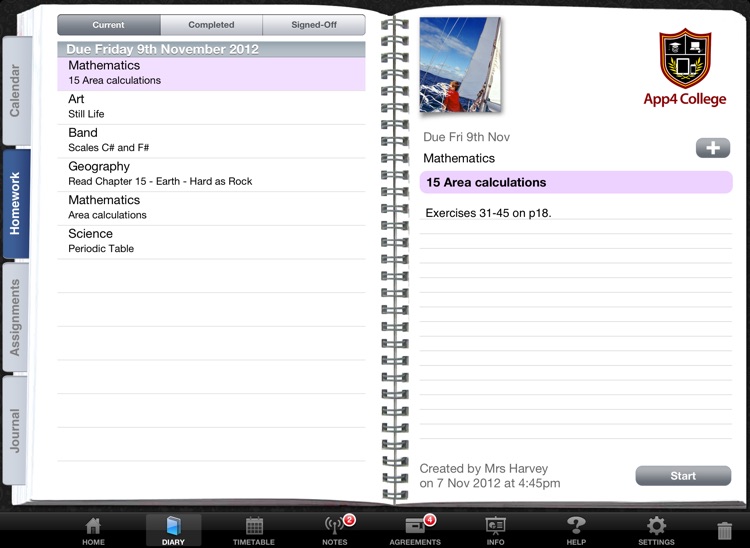The height and width of the screenshot is (548, 750).
Task: Select the Current filter segment
Action: 108,25
